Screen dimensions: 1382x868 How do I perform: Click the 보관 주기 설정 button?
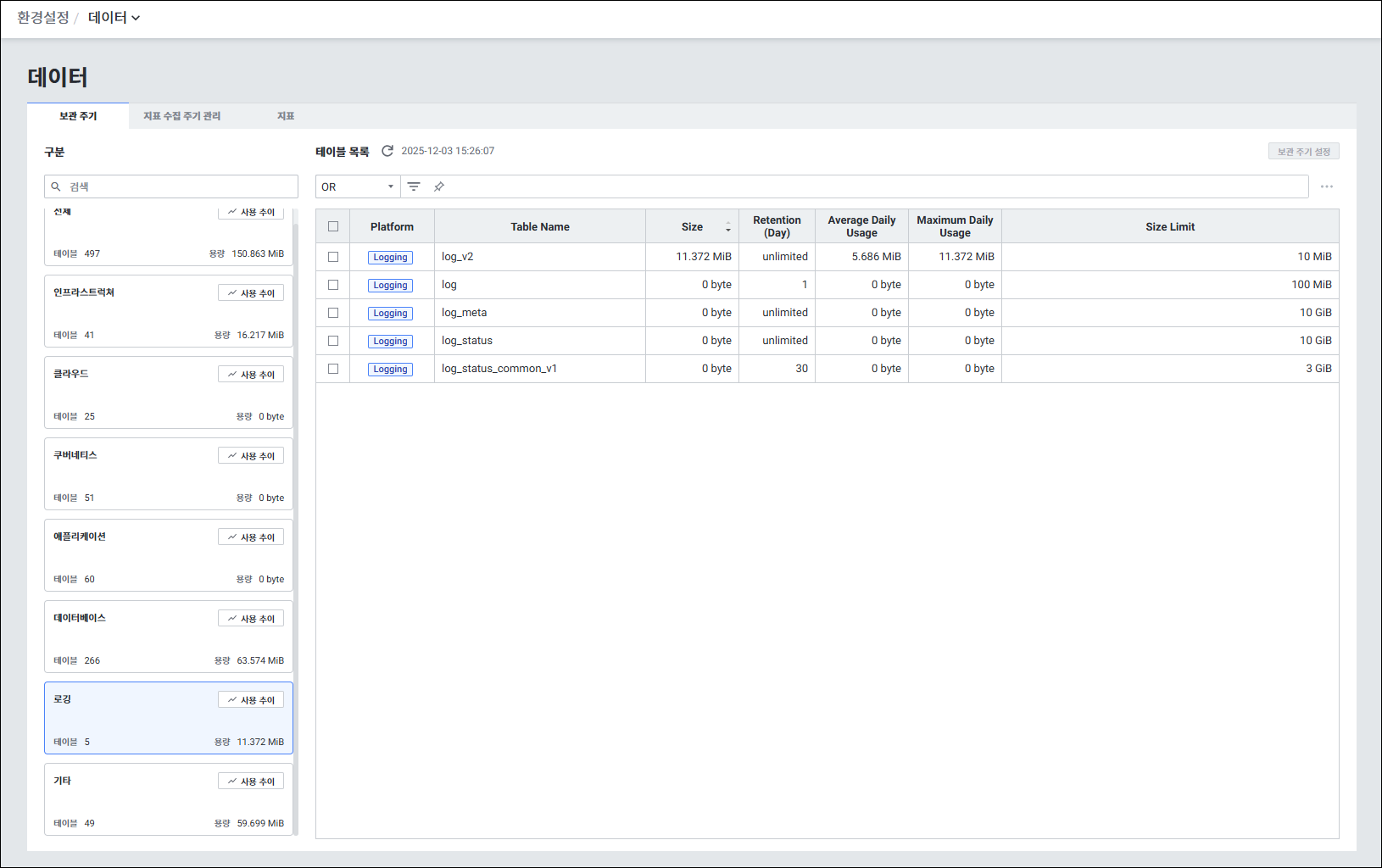tap(1303, 152)
